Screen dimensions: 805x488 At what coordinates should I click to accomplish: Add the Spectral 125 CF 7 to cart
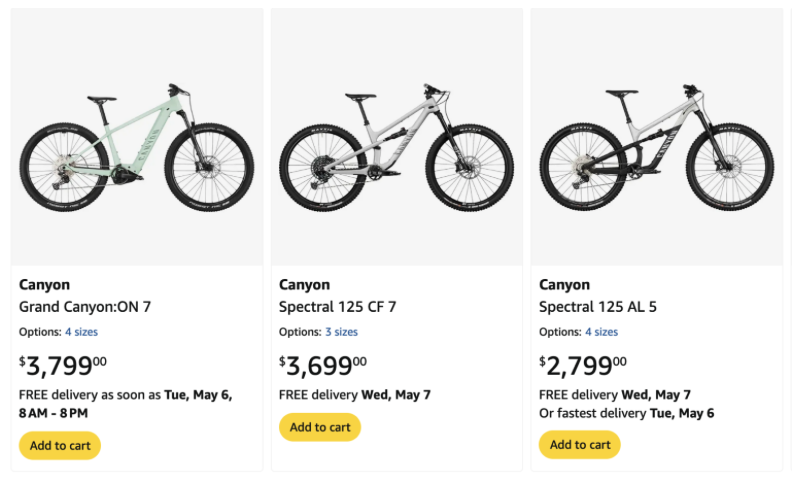click(320, 427)
